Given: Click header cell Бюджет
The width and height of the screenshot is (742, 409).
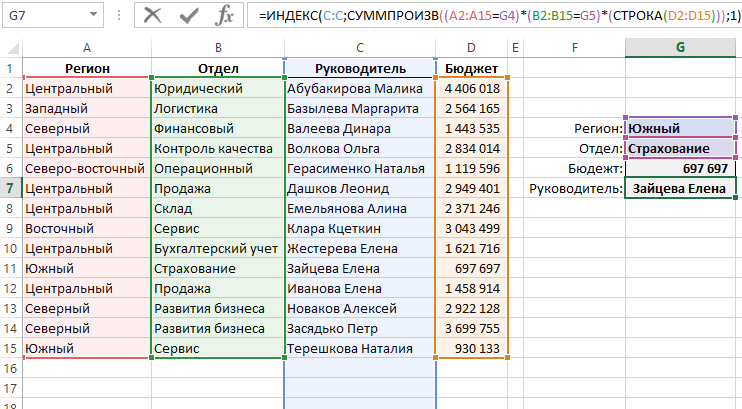Looking at the screenshot, I should click(471, 69).
